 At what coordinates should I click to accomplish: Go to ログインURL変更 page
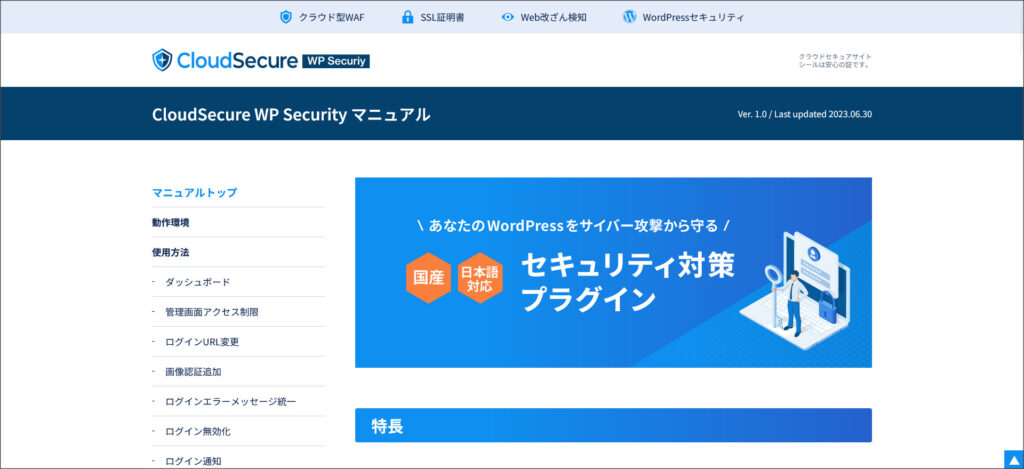point(202,342)
